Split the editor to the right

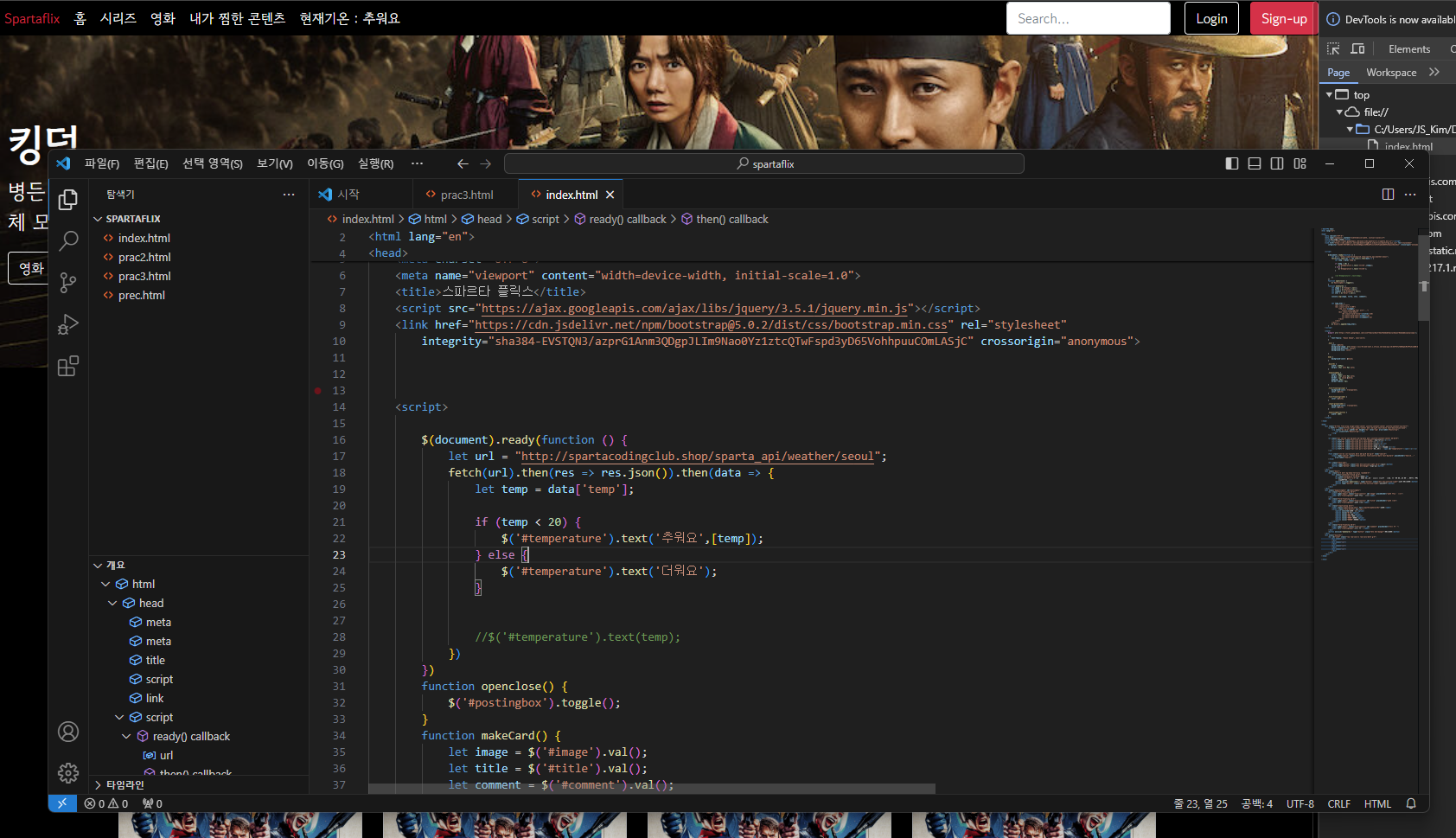(x=1388, y=195)
